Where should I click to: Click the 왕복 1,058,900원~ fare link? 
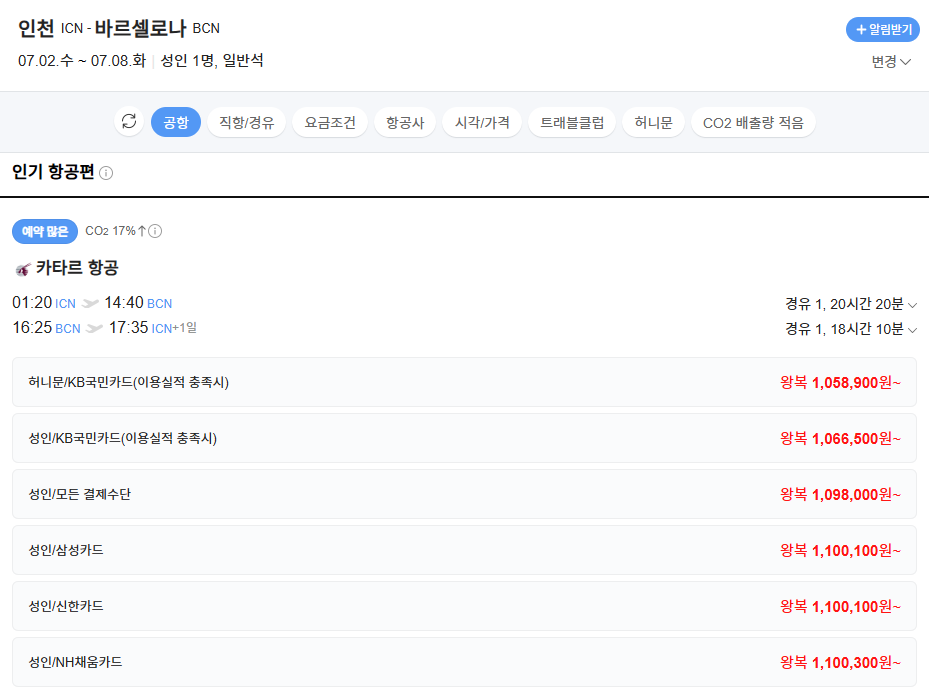click(838, 382)
